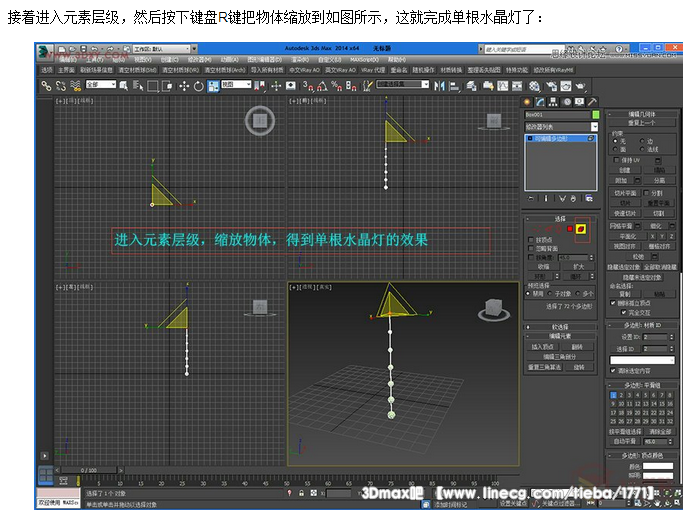The image size is (683, 510).
Task: Click the Grow selection button
Action: pos(578,267)
